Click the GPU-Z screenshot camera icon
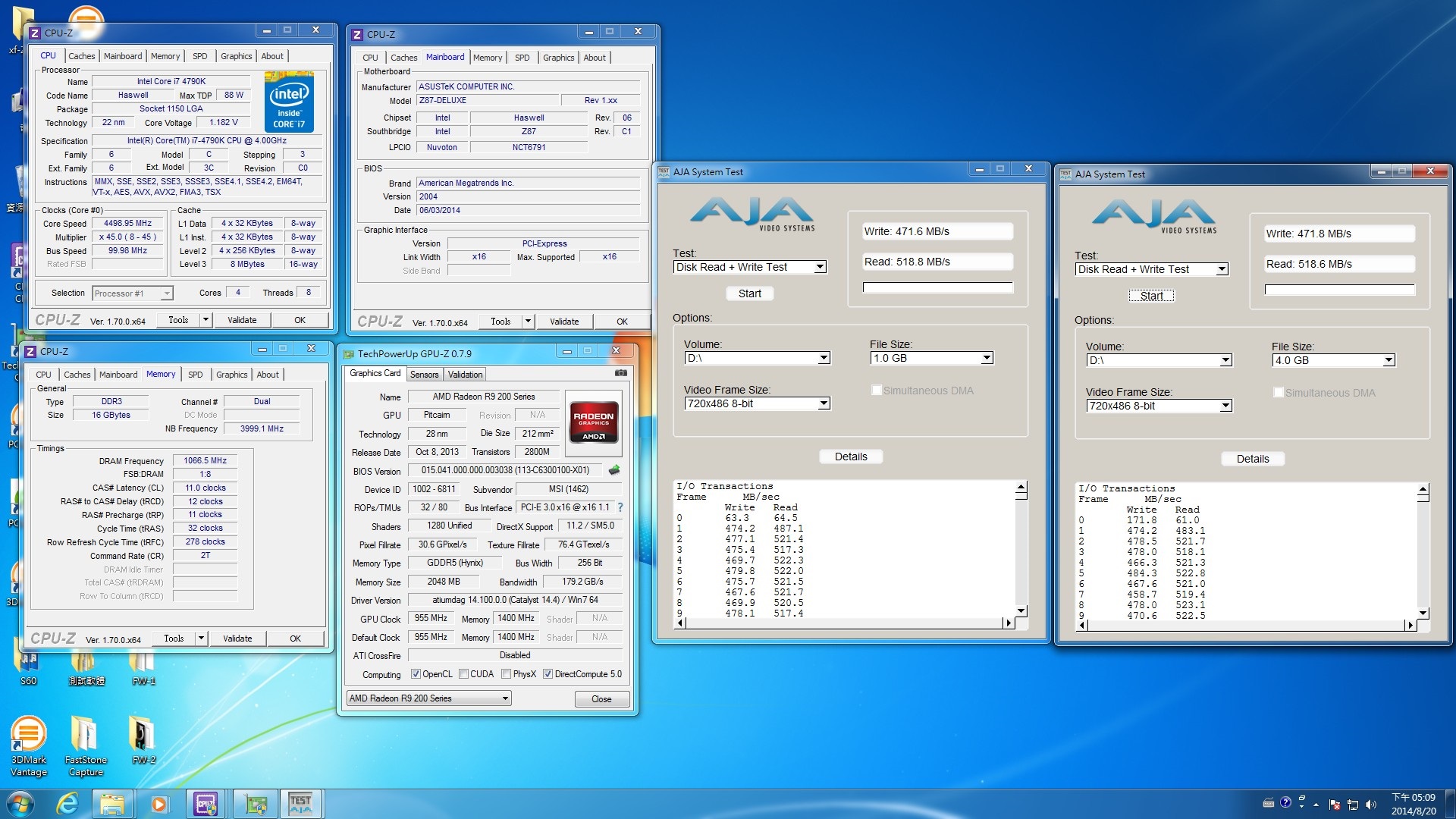The width and height of the screenshot is (1456, 819). [x=620, y=373]
